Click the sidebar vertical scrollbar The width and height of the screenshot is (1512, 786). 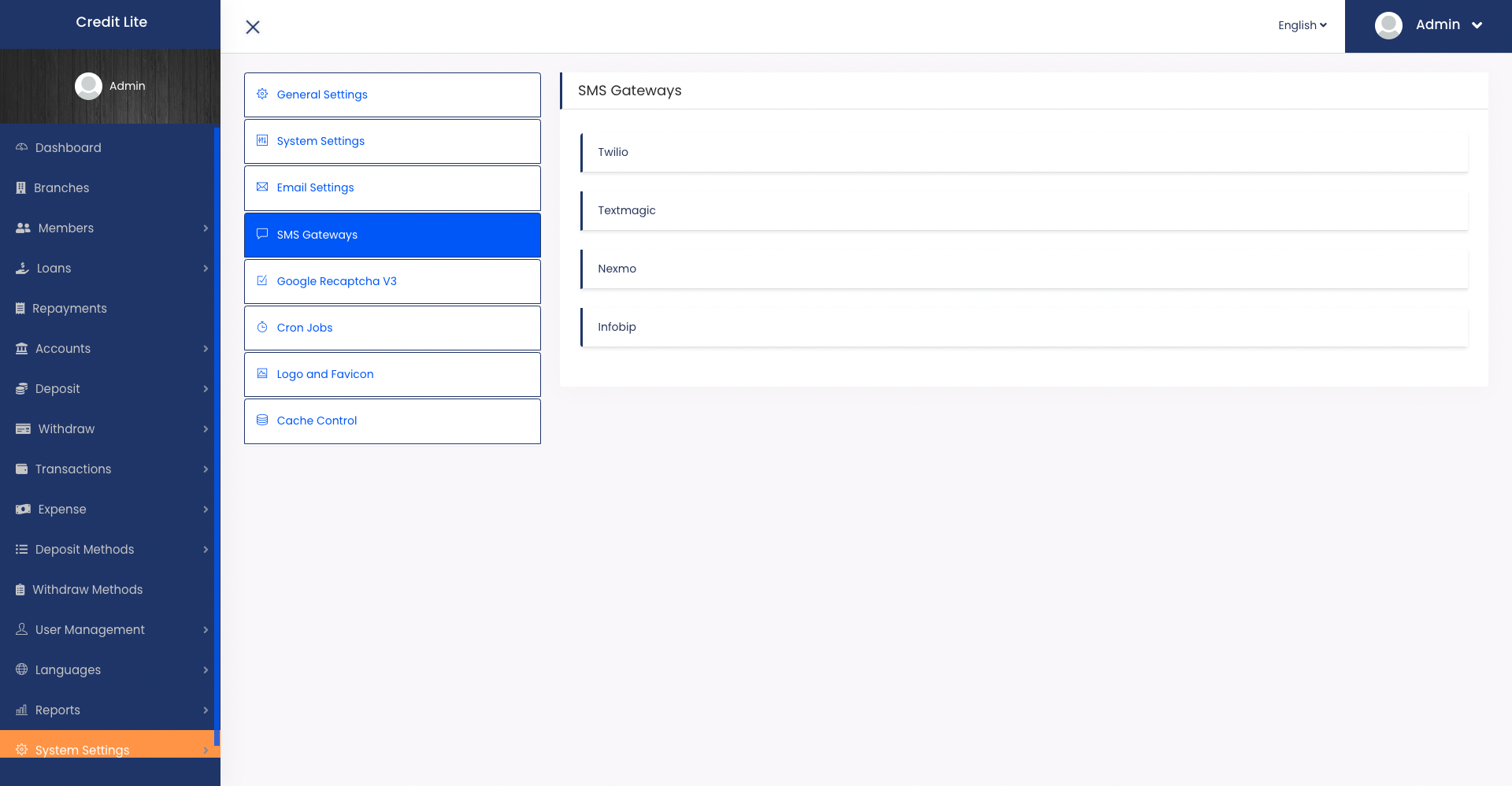[217, 437]
